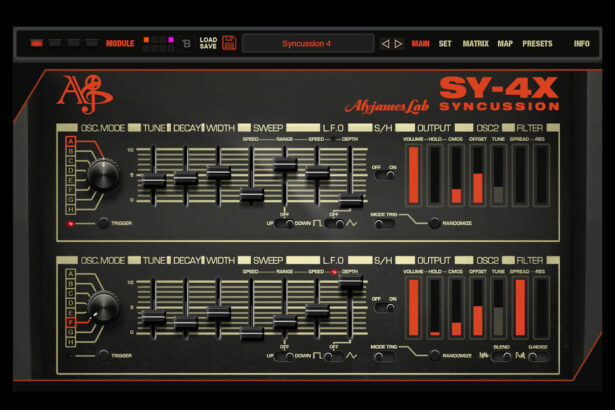Click the upper module oscillator mode knob

[x=103, y=175]
